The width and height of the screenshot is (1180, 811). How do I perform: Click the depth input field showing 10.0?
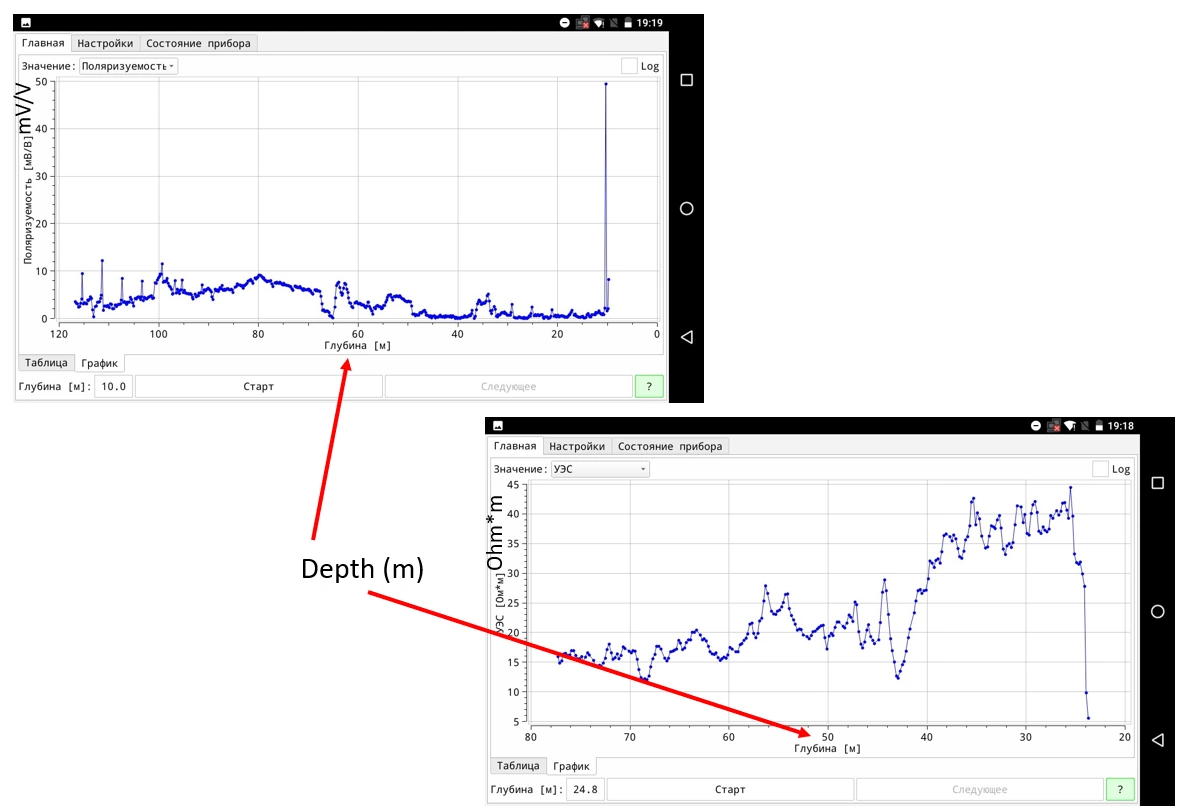(113, 386)
